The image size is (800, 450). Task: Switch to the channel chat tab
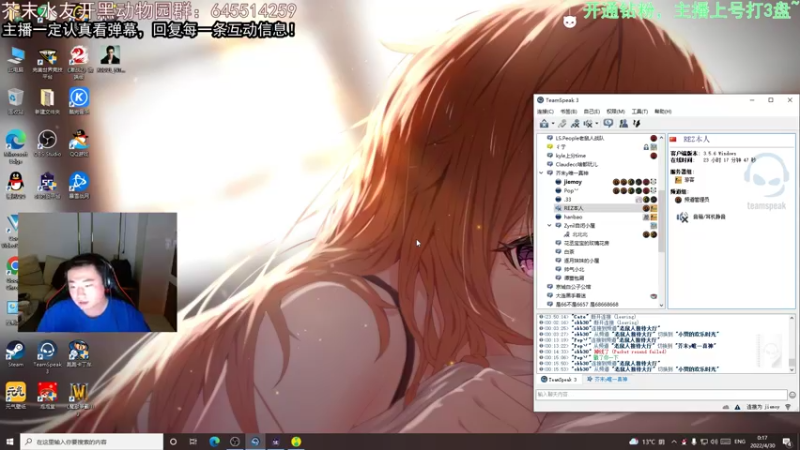pyautogui.click(x=607, y=380)
